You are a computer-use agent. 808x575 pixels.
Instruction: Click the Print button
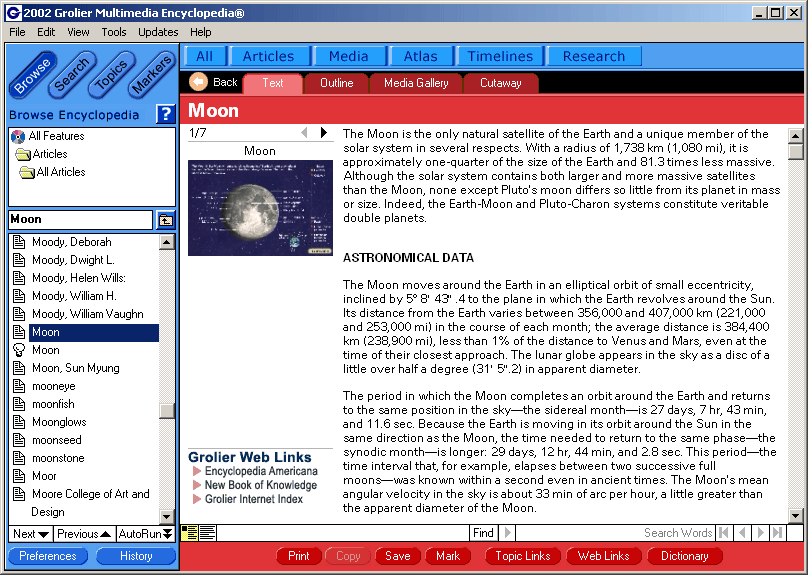pos(299,556)
